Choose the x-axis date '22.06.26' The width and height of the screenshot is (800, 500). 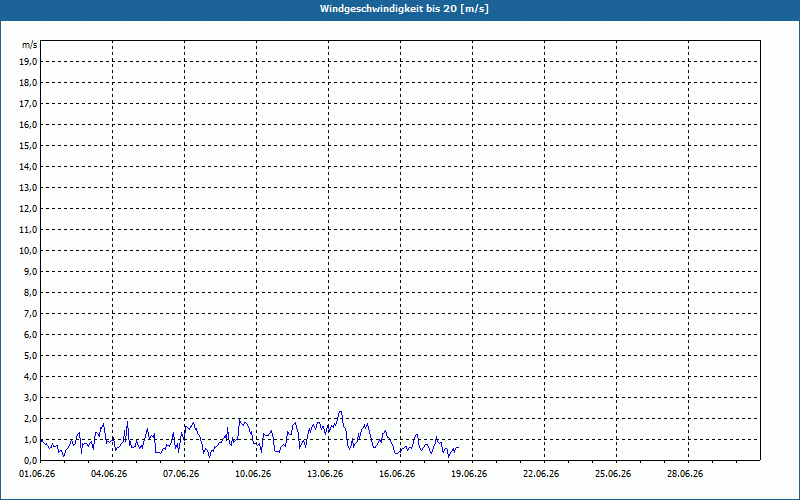click(541, 474)
